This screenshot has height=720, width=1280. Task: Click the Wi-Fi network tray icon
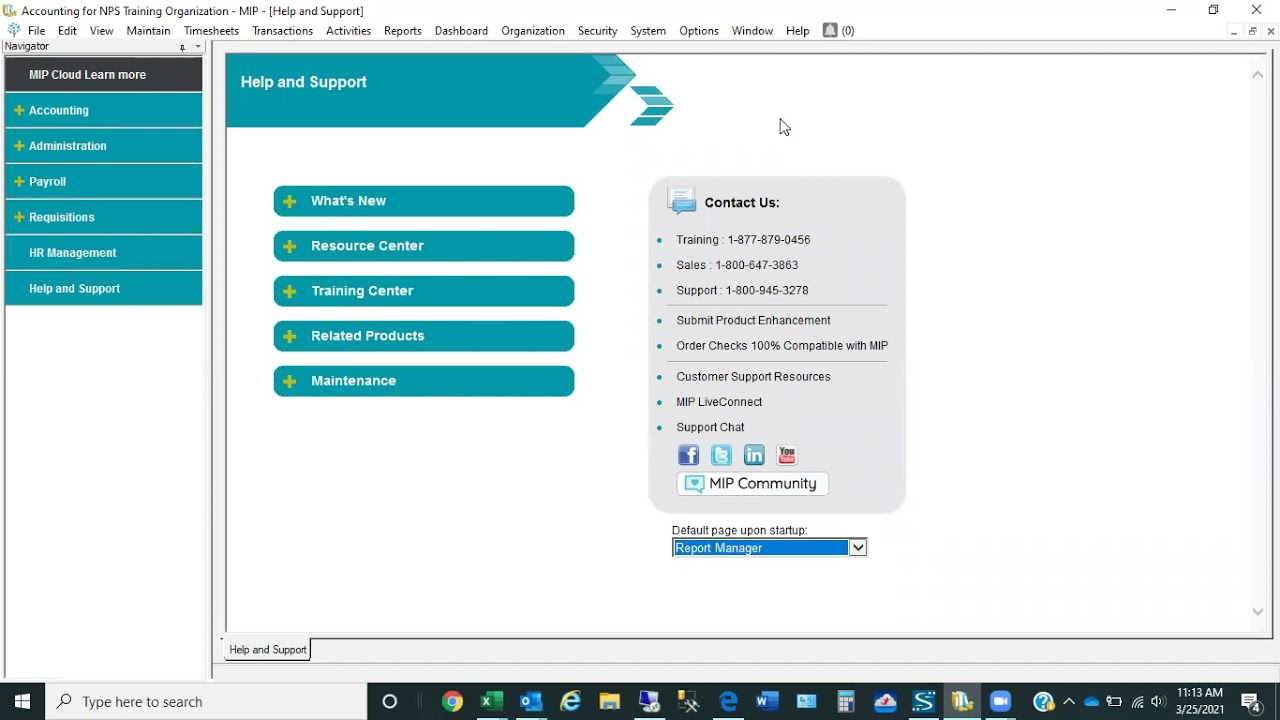[x=1137, y=701]
